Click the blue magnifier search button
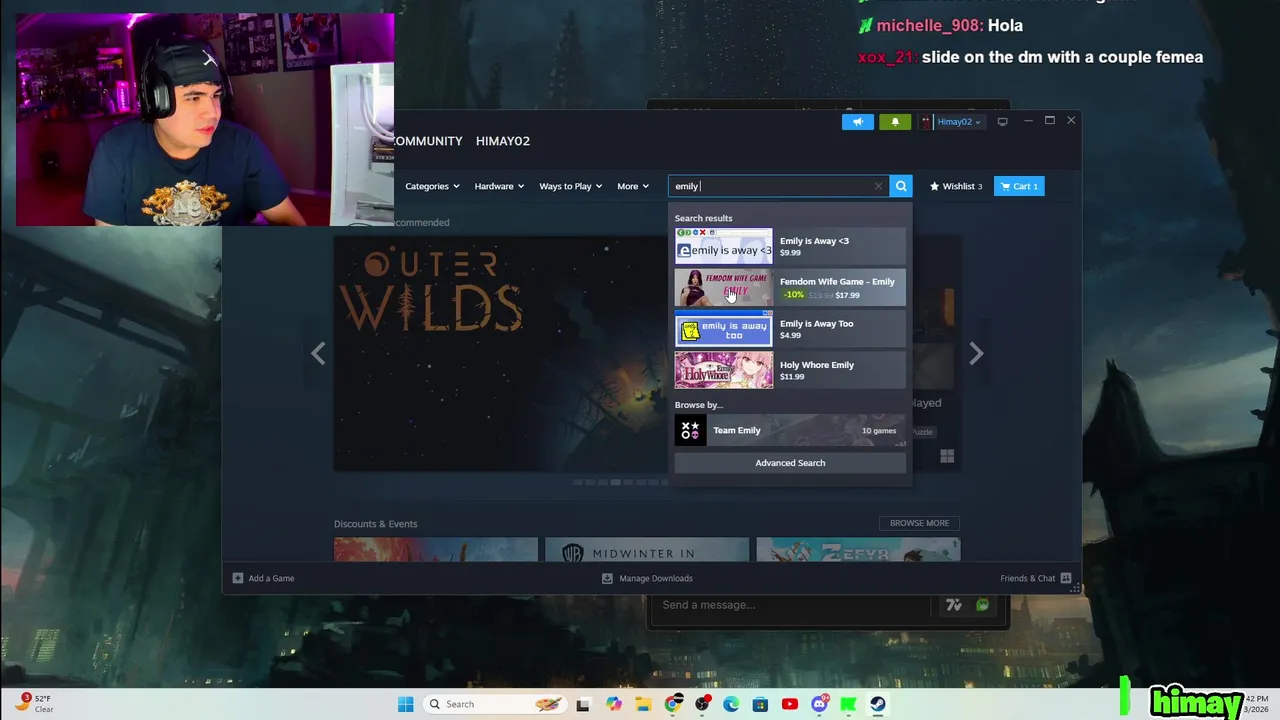The image size is (1280, 720). 901,186
